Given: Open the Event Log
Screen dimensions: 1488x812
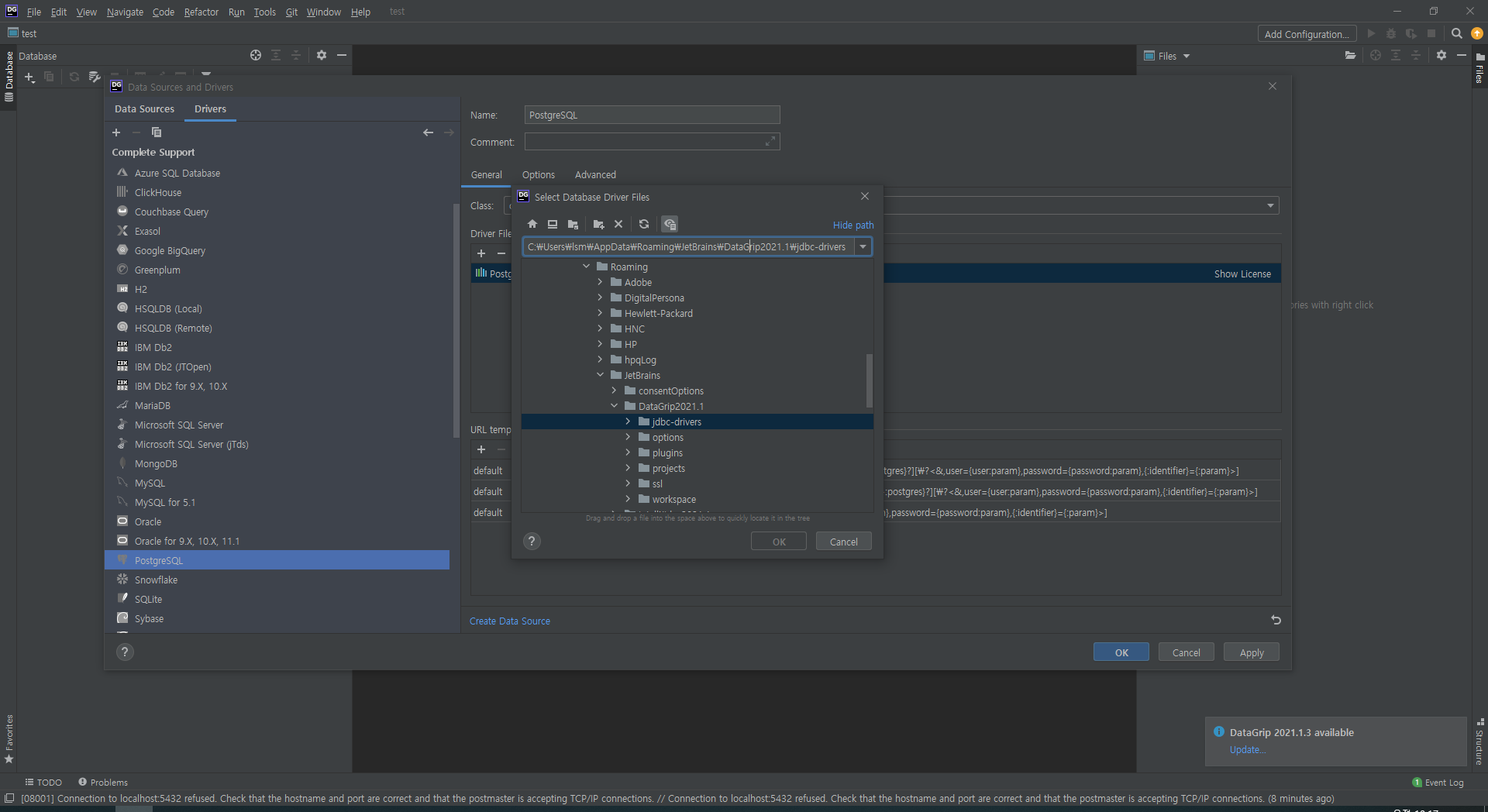Looking at the screenshot, I should [x=1438, y=783].
